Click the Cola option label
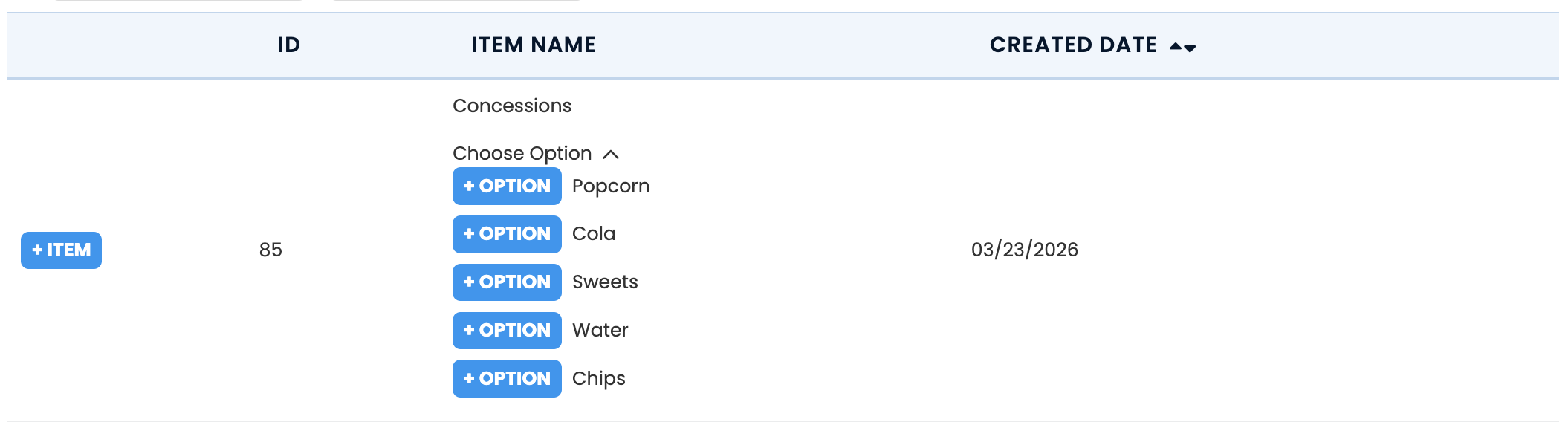 (594, 234)
